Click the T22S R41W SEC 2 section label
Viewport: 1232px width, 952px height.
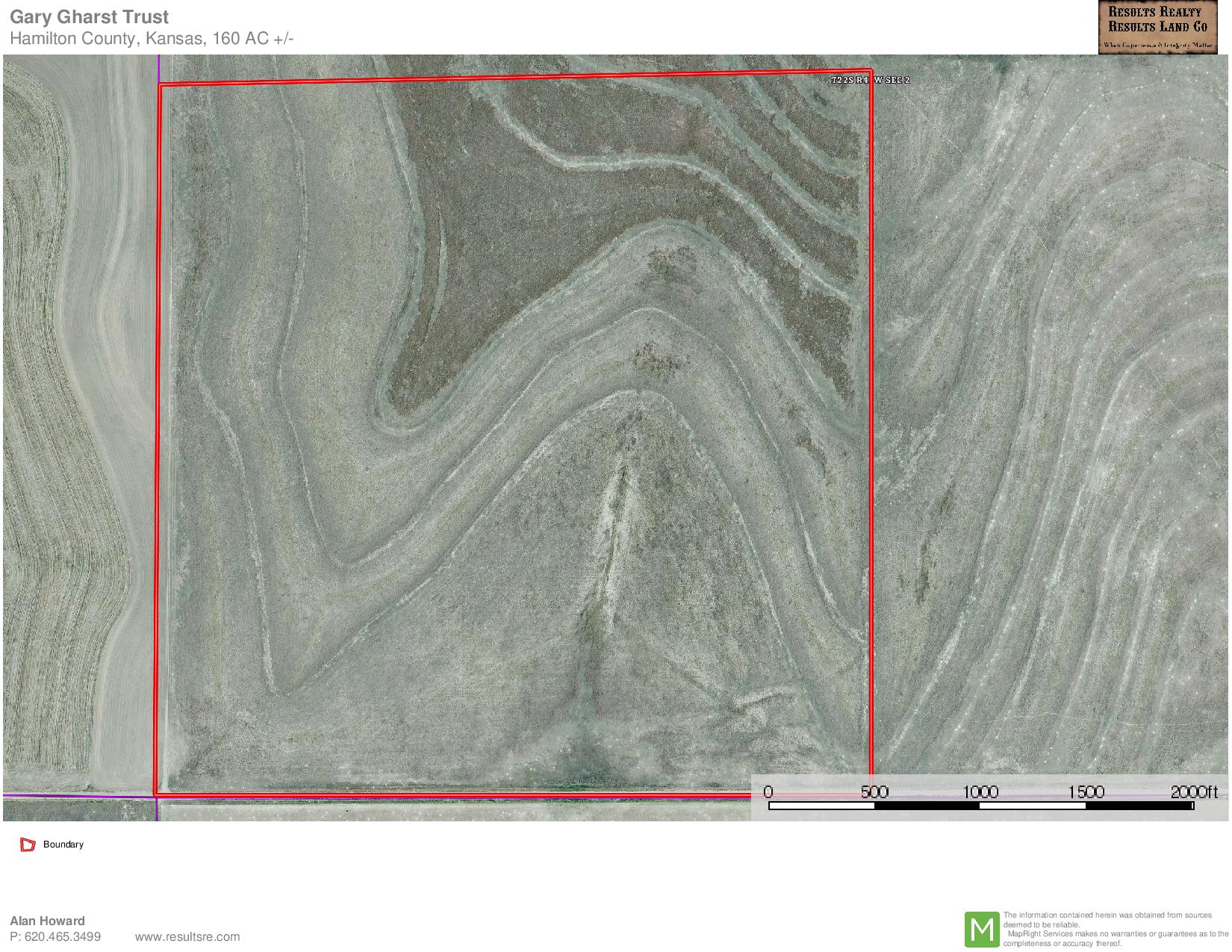(x=871, y=80)
